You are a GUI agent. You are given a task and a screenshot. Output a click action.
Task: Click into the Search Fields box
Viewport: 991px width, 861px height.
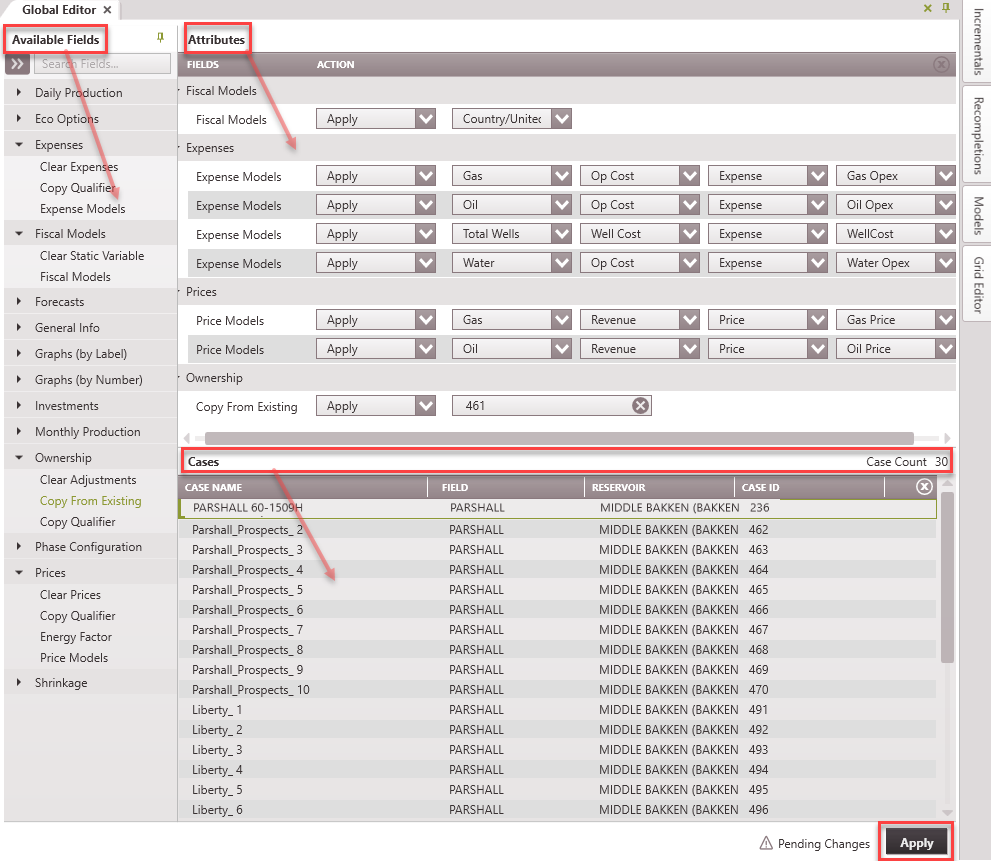[x=102, y=64]
